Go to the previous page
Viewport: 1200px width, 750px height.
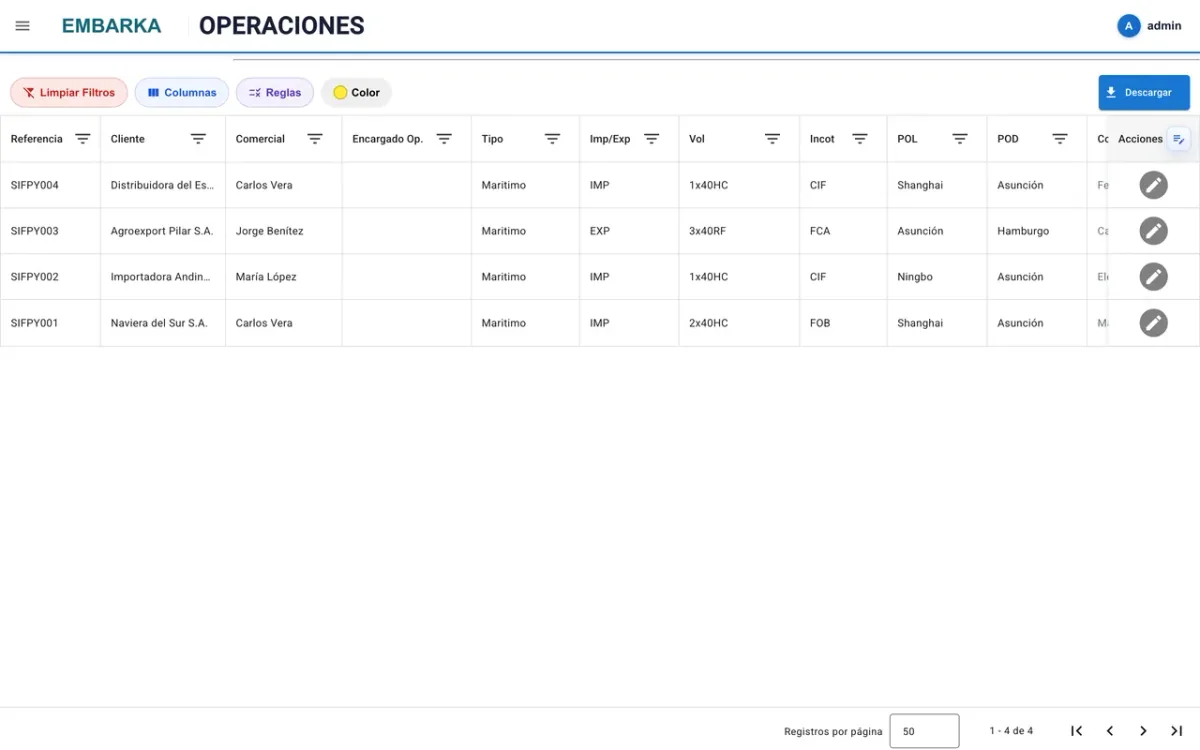coord(1110,731)
